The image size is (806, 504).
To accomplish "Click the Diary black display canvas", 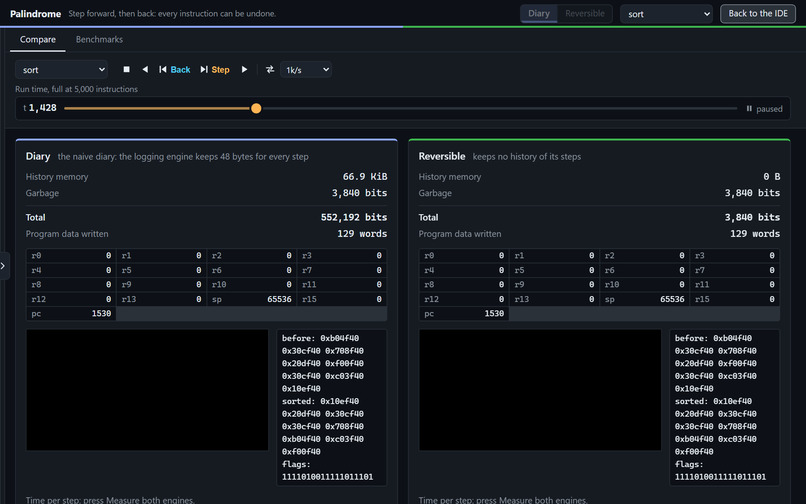I will [147, 390].
